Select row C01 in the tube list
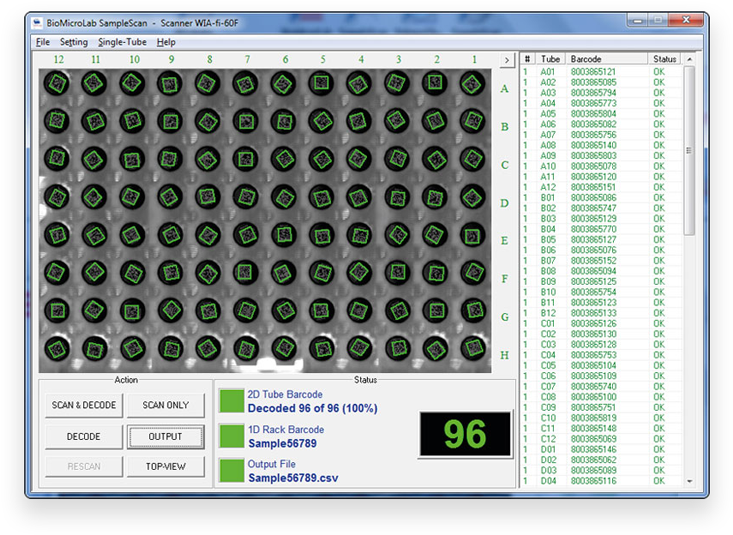 pyautogui.click(x=601, y=324)
